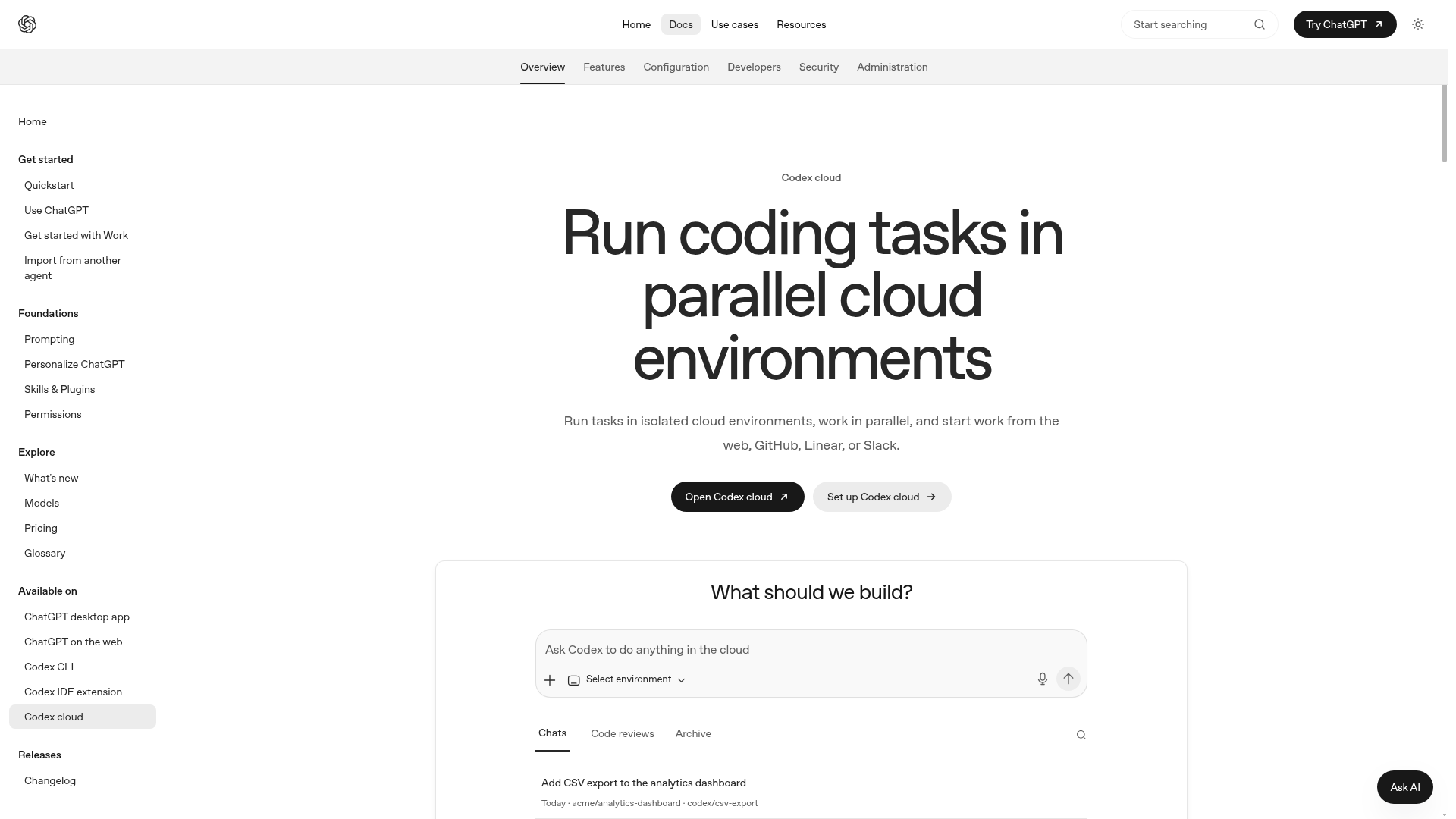This screenshot has width=1456, height=819.
Task: Open the Changelog sidebar link
Action: (x=50, y=780)
